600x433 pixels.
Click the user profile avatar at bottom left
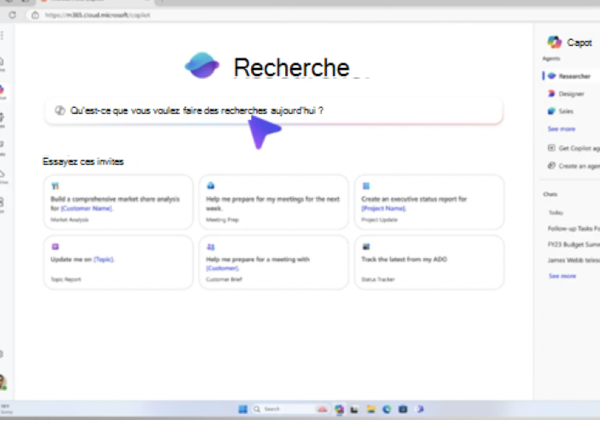tap(3, 382)
